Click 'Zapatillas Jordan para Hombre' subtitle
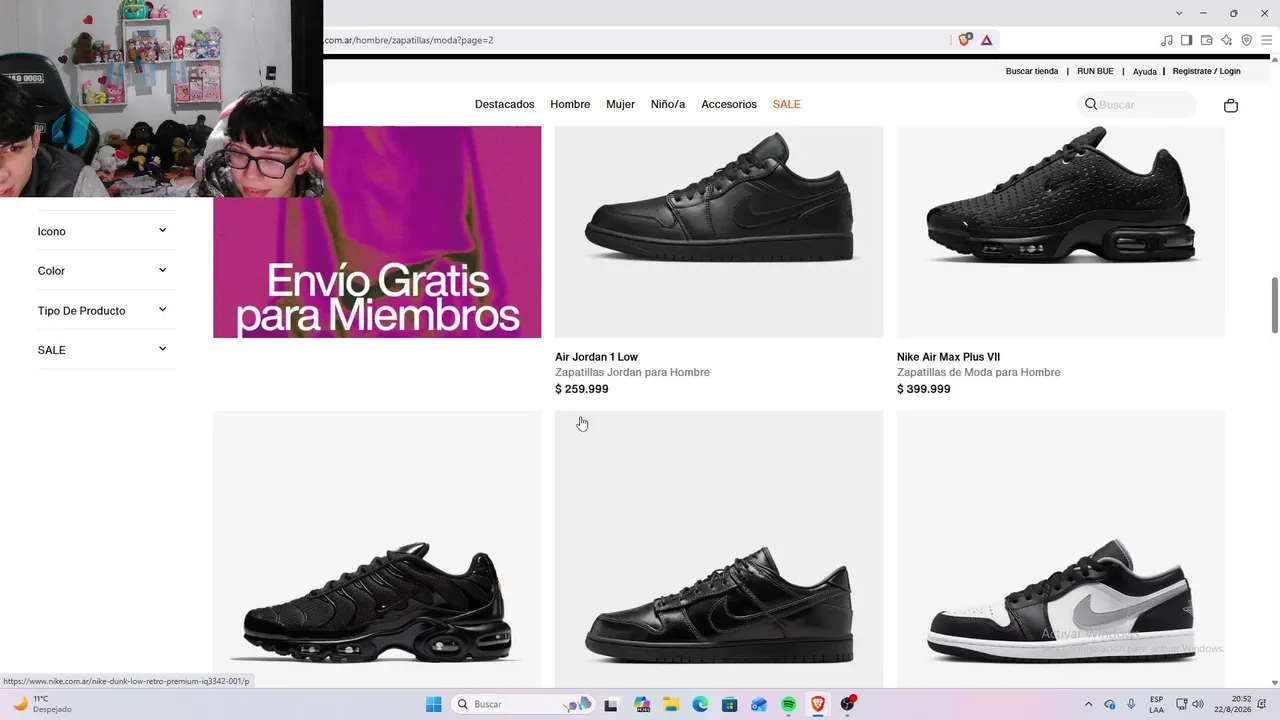This screenshot has width=1280, height=720. click(x=632, y=372)
